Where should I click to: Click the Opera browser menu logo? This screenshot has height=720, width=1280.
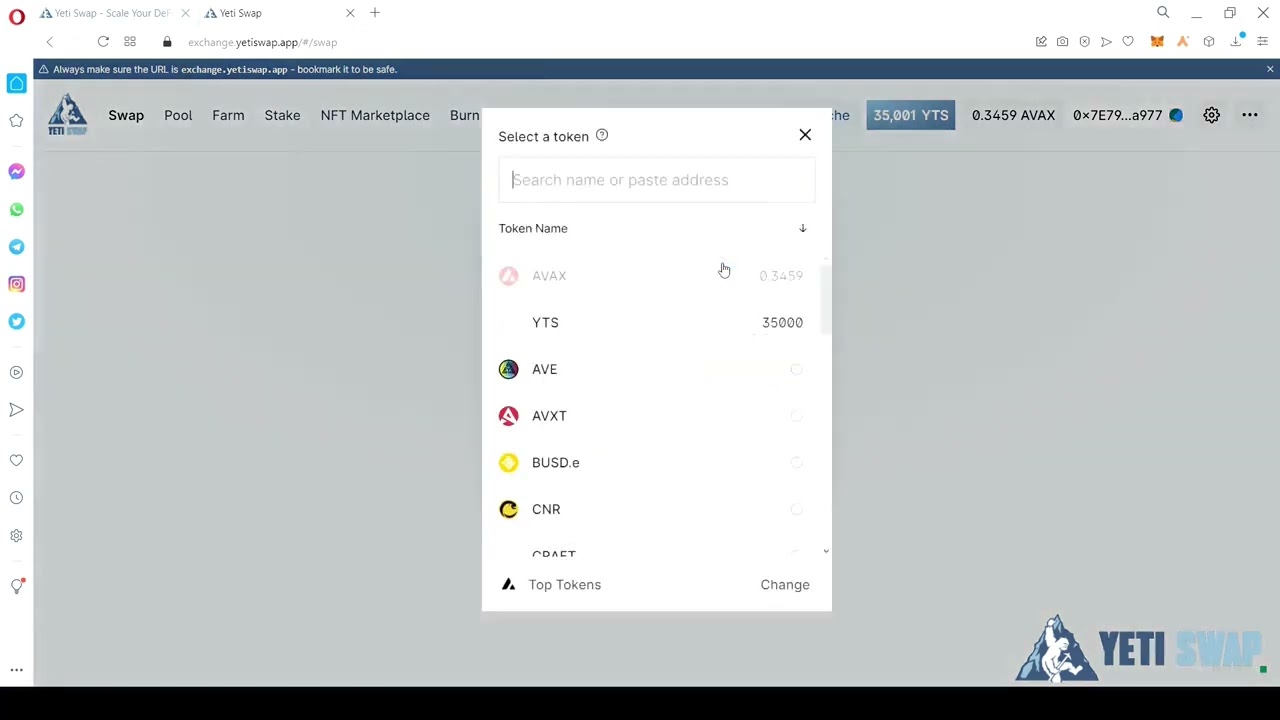coord(16,16)
